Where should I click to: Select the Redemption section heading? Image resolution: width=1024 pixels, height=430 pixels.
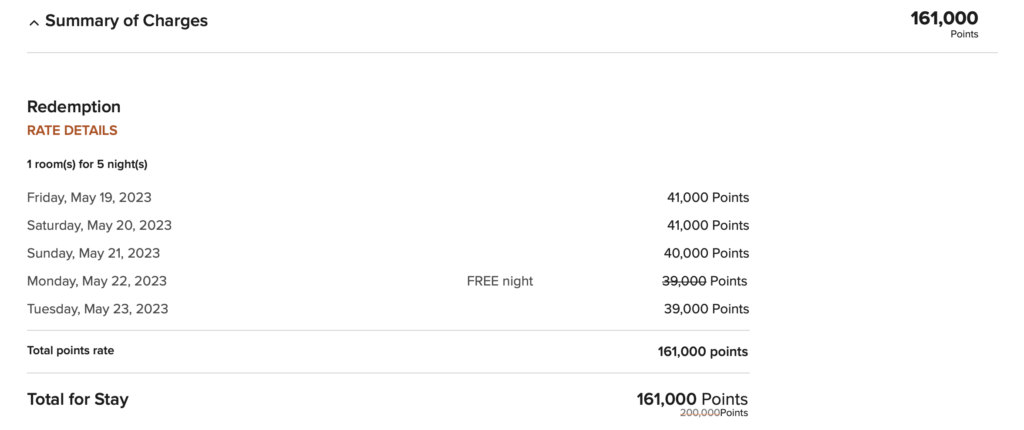pyautogui.click(x=74, y=107)
